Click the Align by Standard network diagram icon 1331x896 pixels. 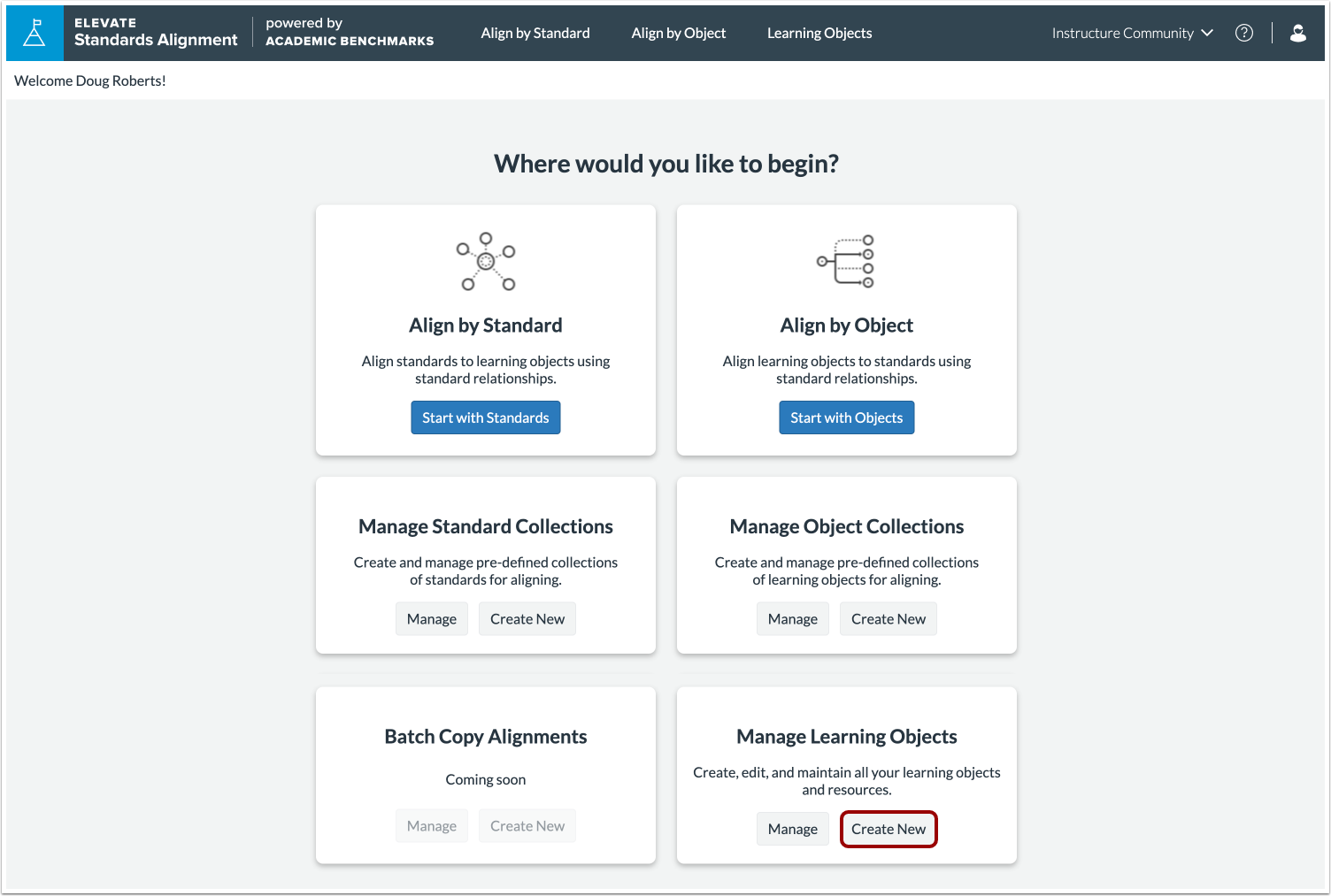pos(485,262)
